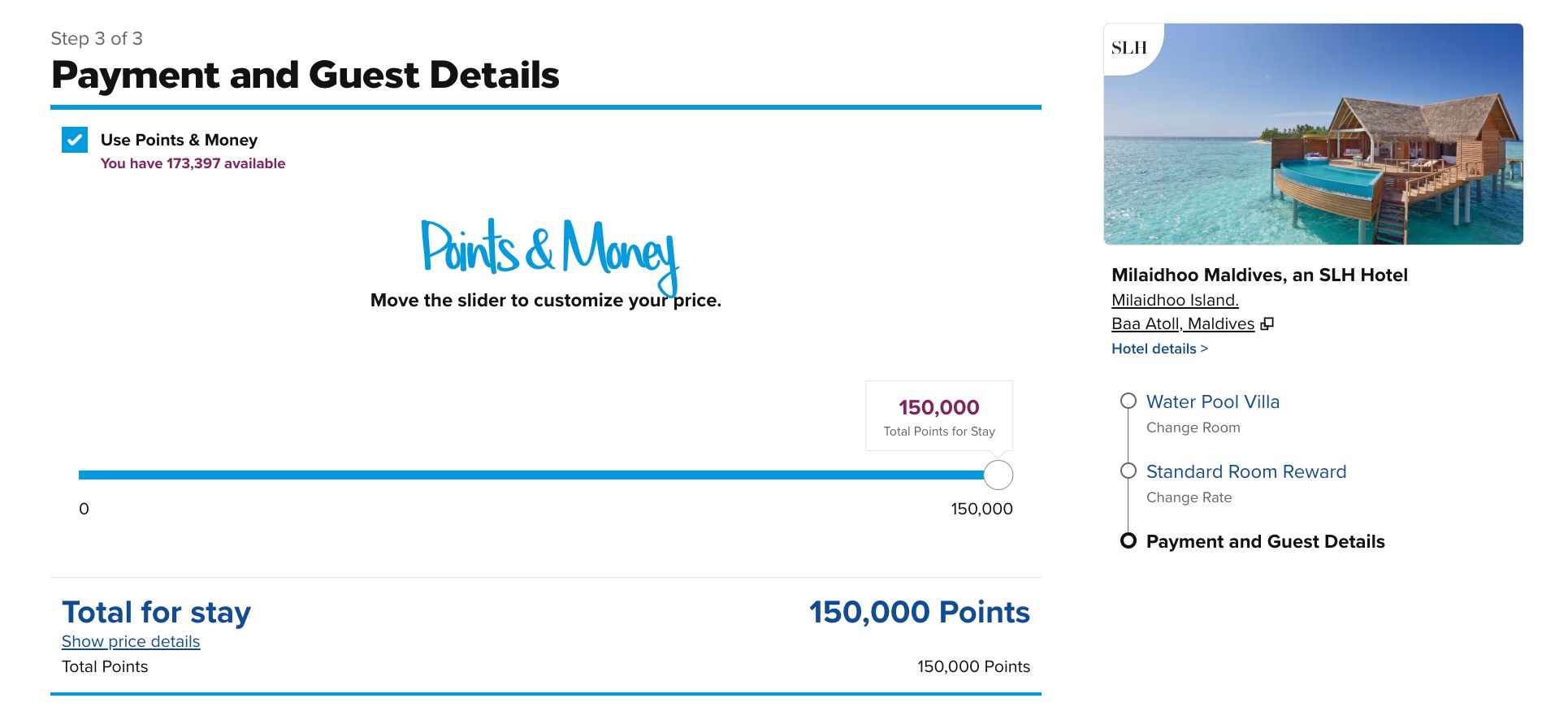Open Show price details

pyautogui.click(x=130, y=641)
